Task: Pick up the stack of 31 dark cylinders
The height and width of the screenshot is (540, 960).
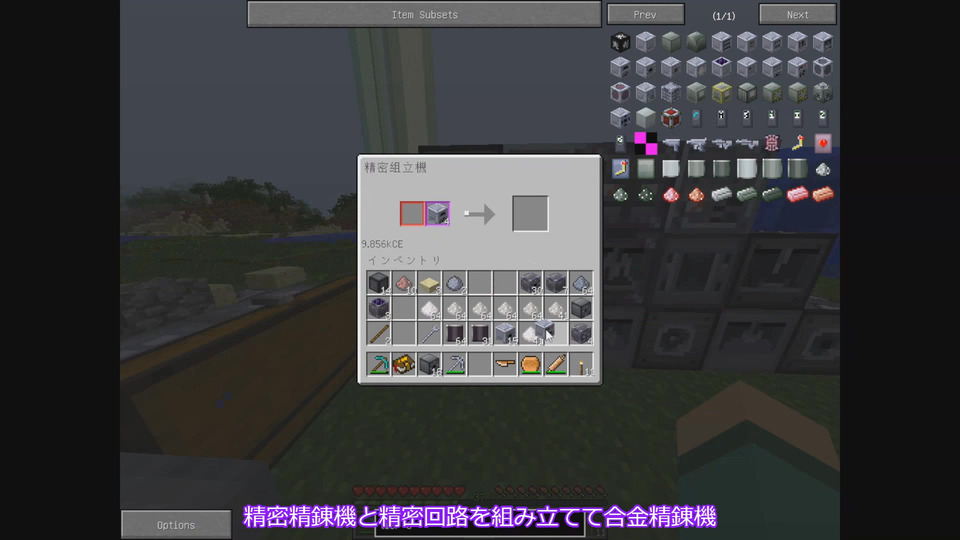Action: 480,334
